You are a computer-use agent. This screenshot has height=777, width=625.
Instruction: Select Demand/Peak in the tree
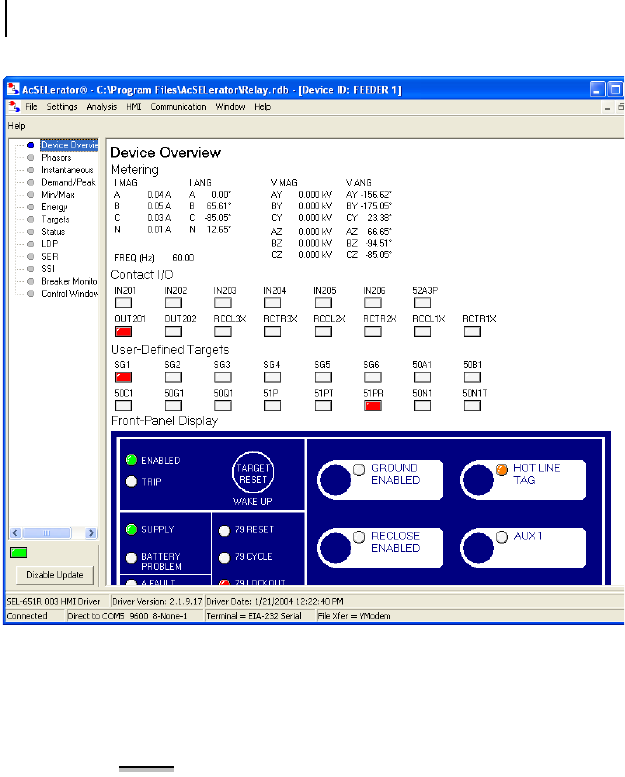point(68,182)
